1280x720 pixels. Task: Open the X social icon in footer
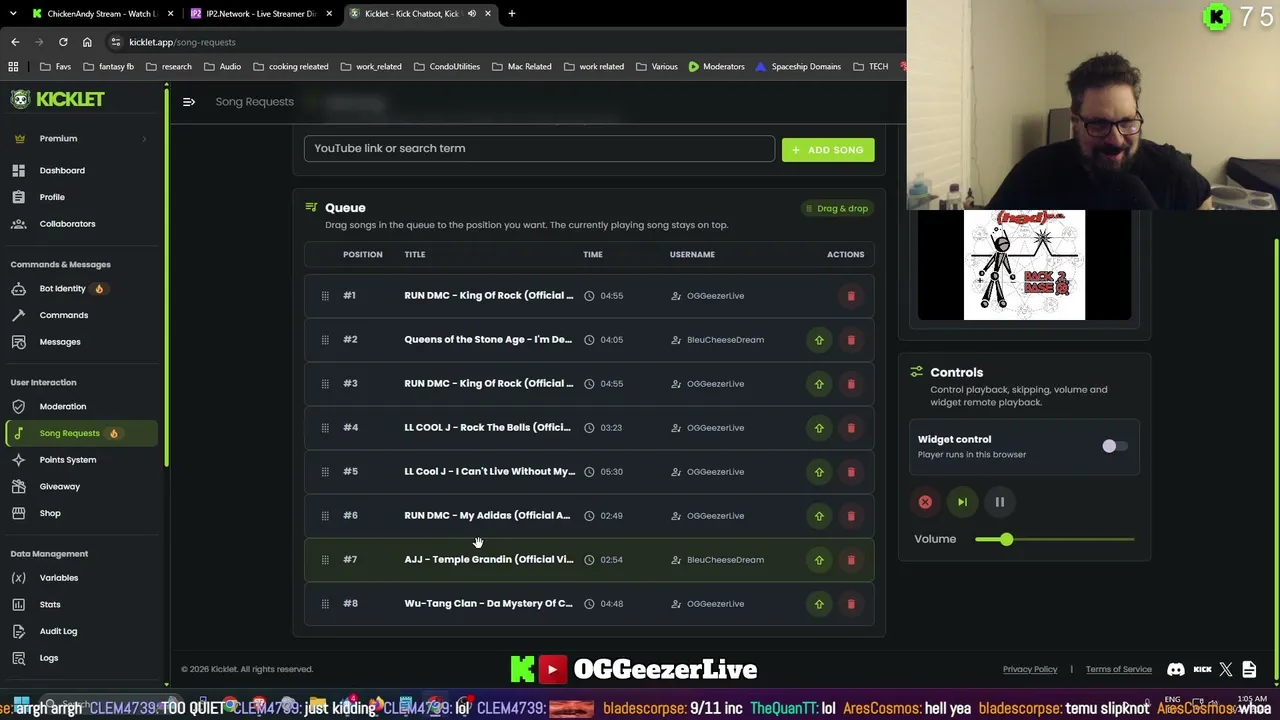(x=1226, y=669)
